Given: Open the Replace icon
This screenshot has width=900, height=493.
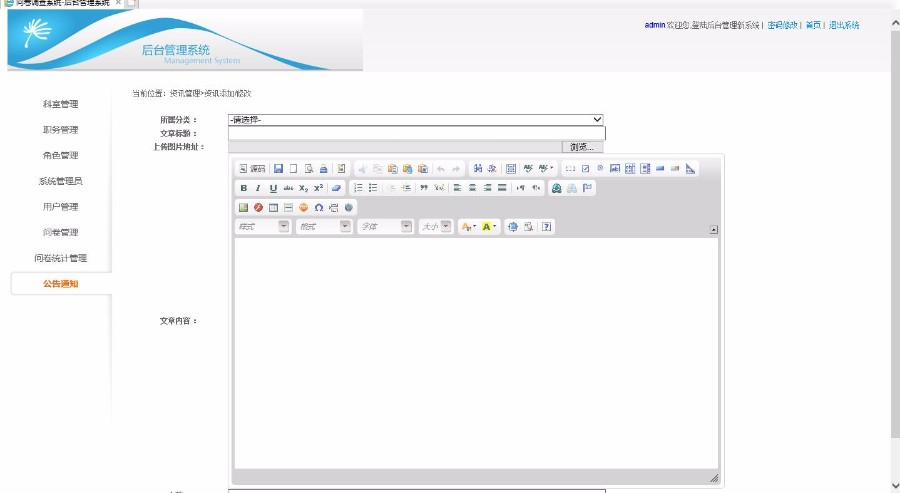Looking at the screenshot, I should pyautogui.click(x=492, y=169).
